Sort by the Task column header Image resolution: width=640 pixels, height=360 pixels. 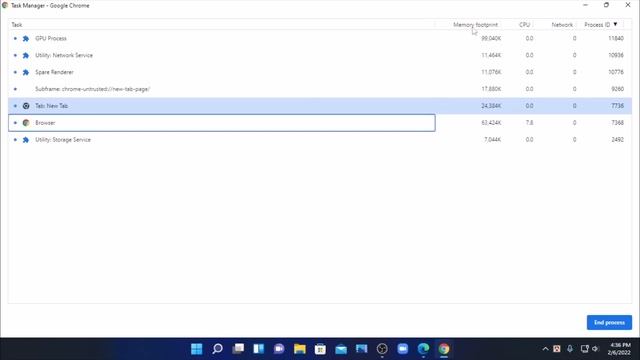pyautogui.click(x=17, y=25)
